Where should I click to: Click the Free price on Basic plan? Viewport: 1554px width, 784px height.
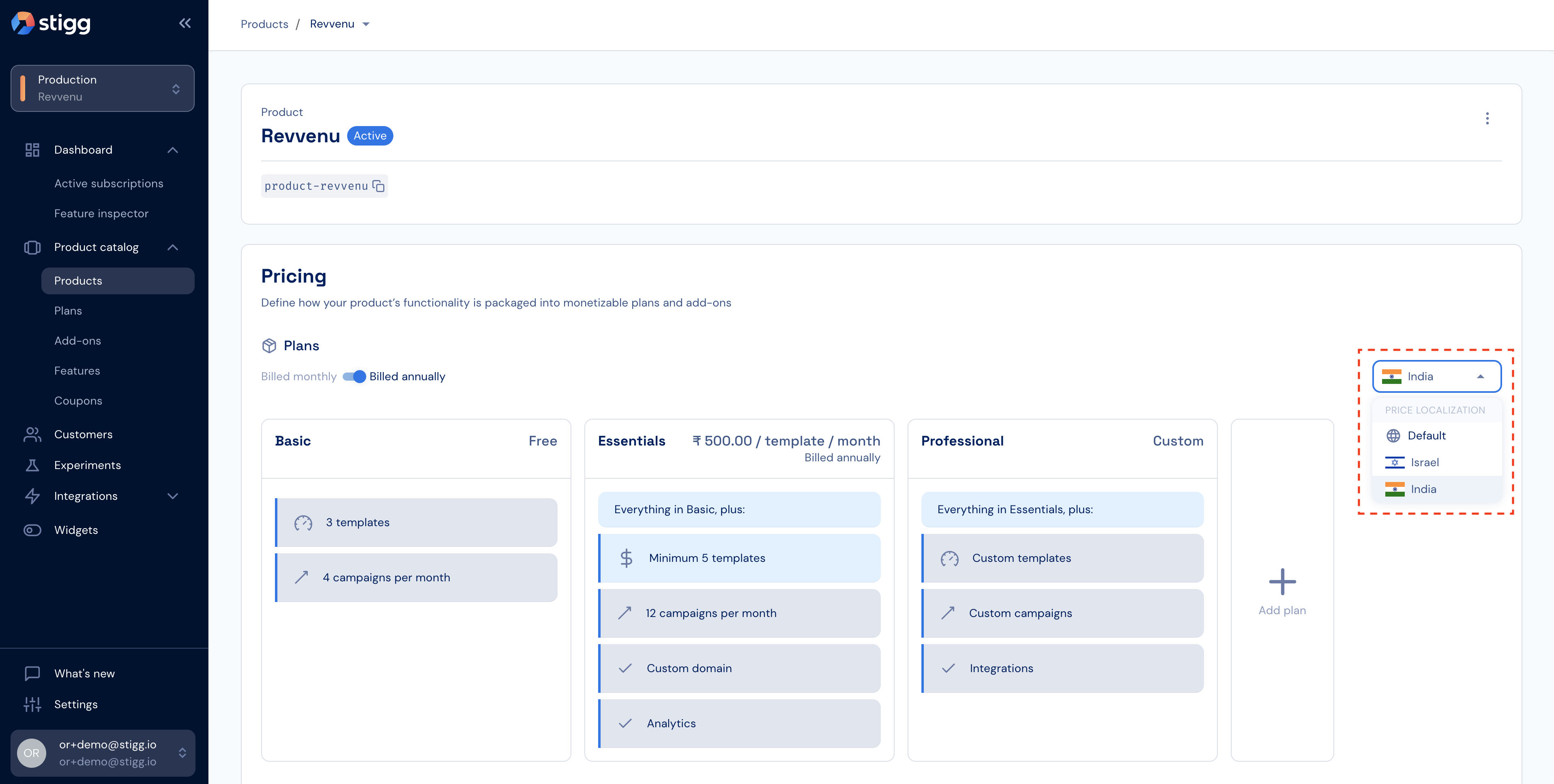click(542, 441)
